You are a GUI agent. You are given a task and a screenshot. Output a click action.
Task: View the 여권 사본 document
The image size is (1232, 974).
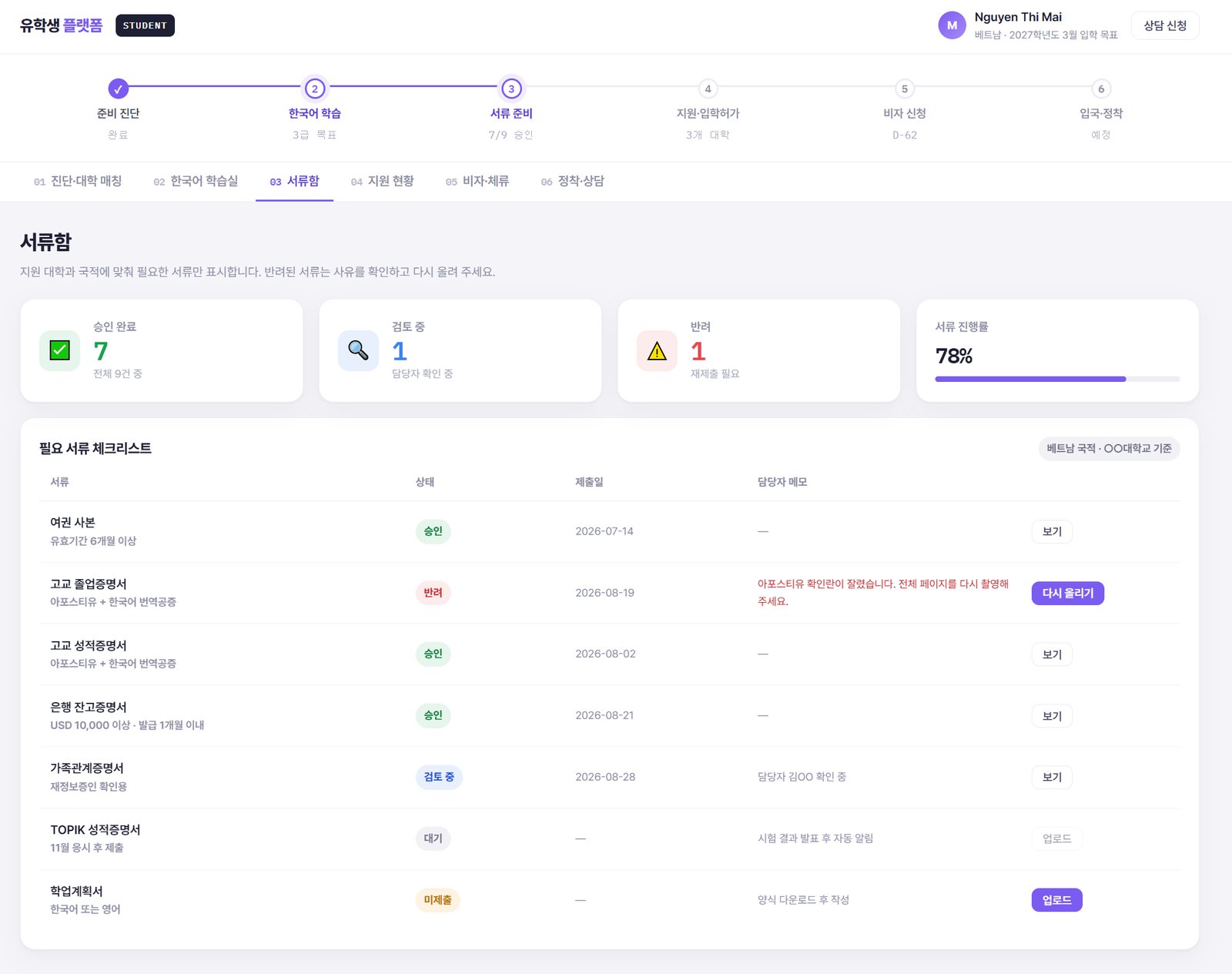[1052, 531]
